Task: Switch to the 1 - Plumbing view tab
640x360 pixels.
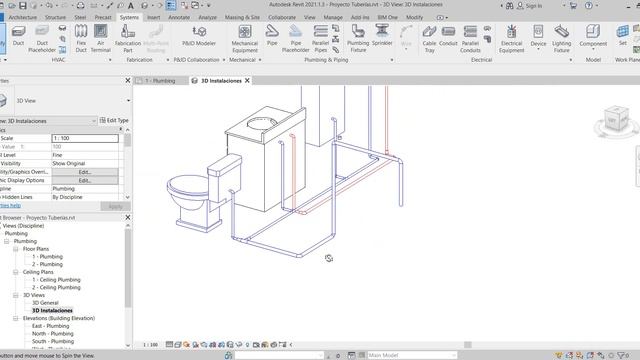Action: 160,81
